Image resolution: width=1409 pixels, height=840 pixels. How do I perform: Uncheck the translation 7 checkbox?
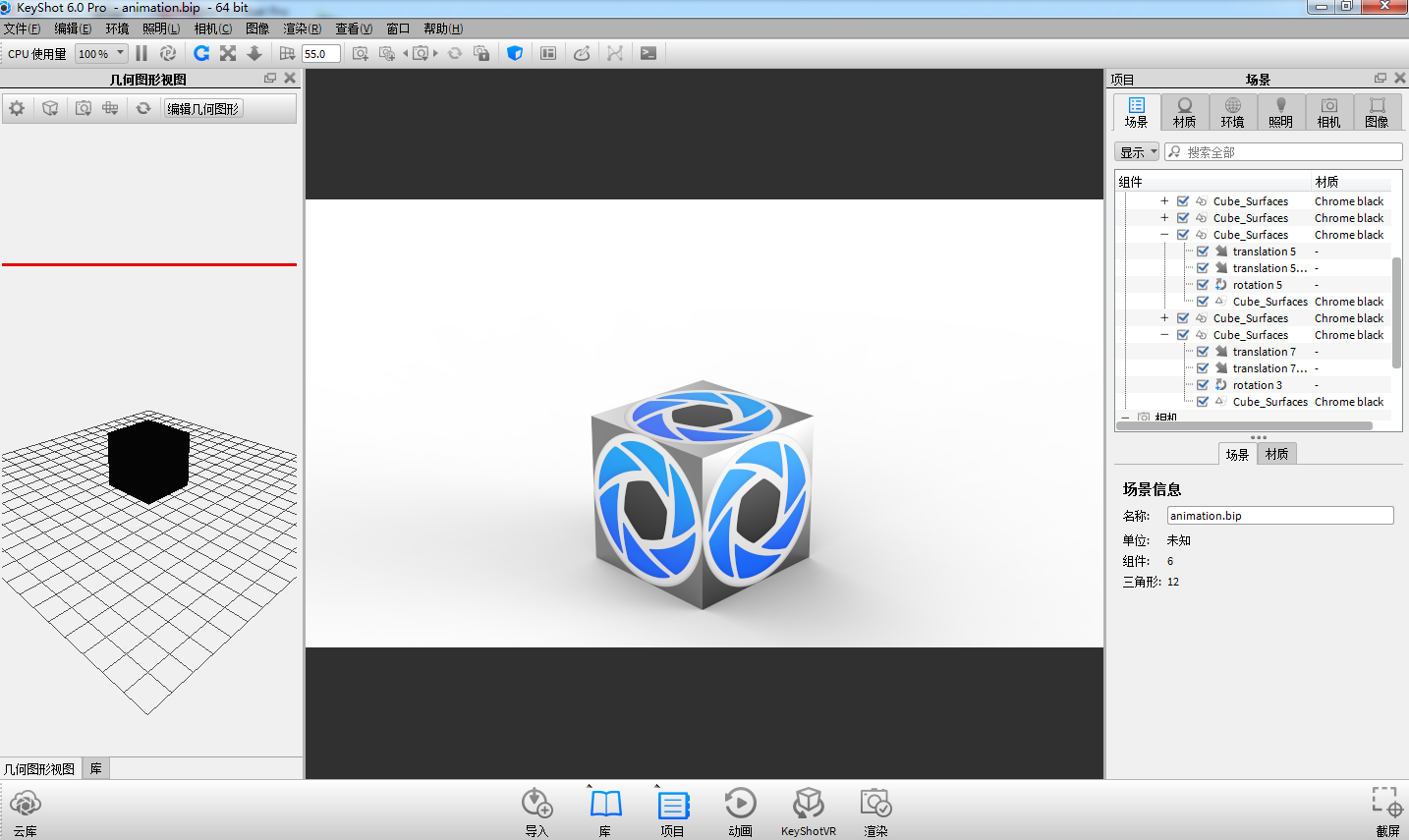click(1203, 352)
